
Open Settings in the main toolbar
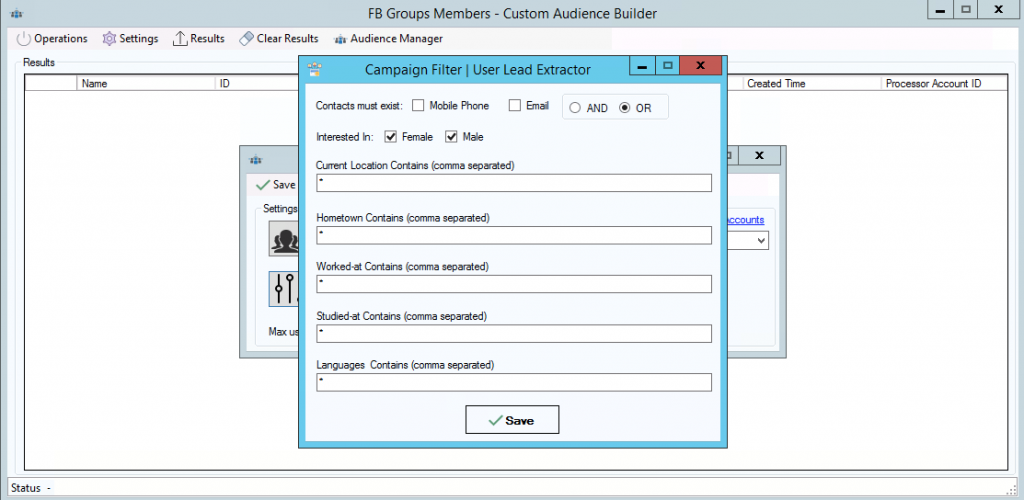pos(130,39)
